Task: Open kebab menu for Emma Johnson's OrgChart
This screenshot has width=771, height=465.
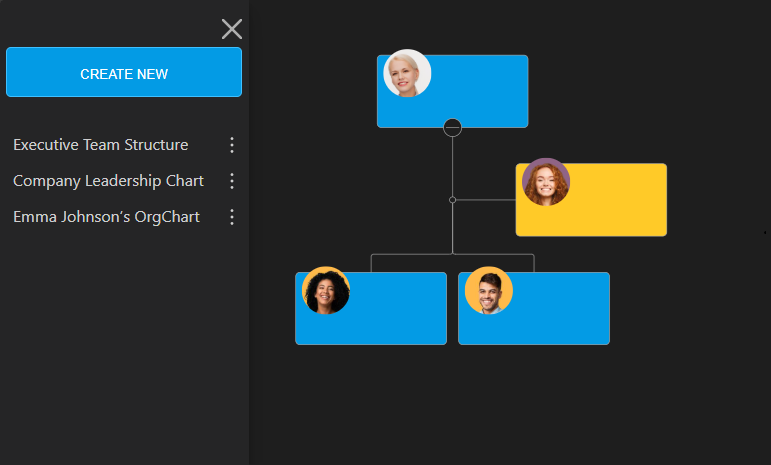Action: point(232,217)
